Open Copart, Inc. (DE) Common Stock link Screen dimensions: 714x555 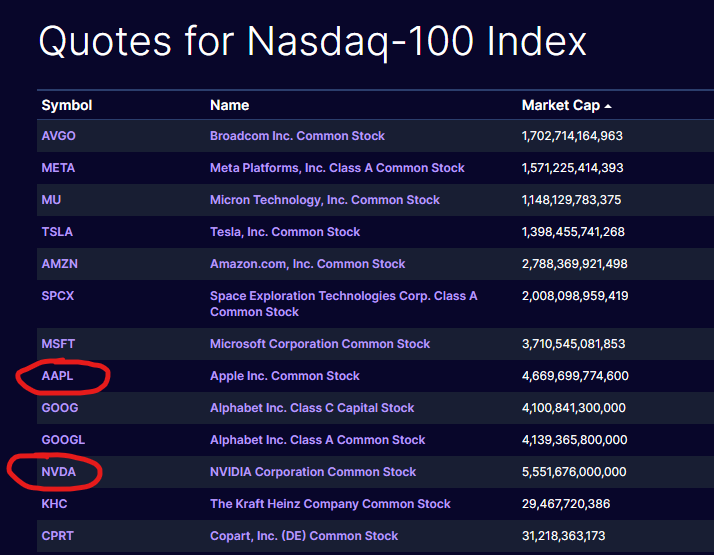(x=304, y=535)
